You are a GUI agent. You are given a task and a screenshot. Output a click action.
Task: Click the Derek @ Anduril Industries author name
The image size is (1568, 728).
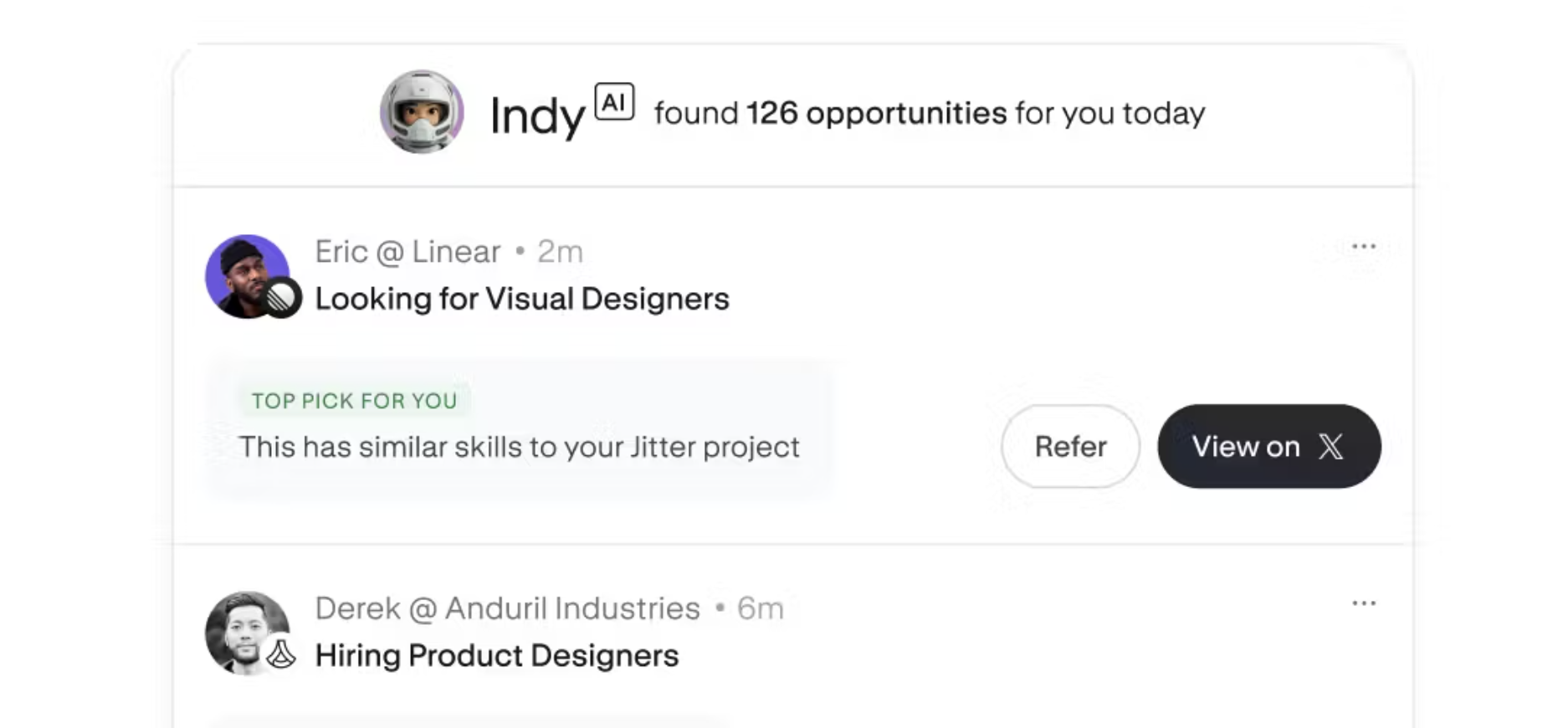point(507,608)
